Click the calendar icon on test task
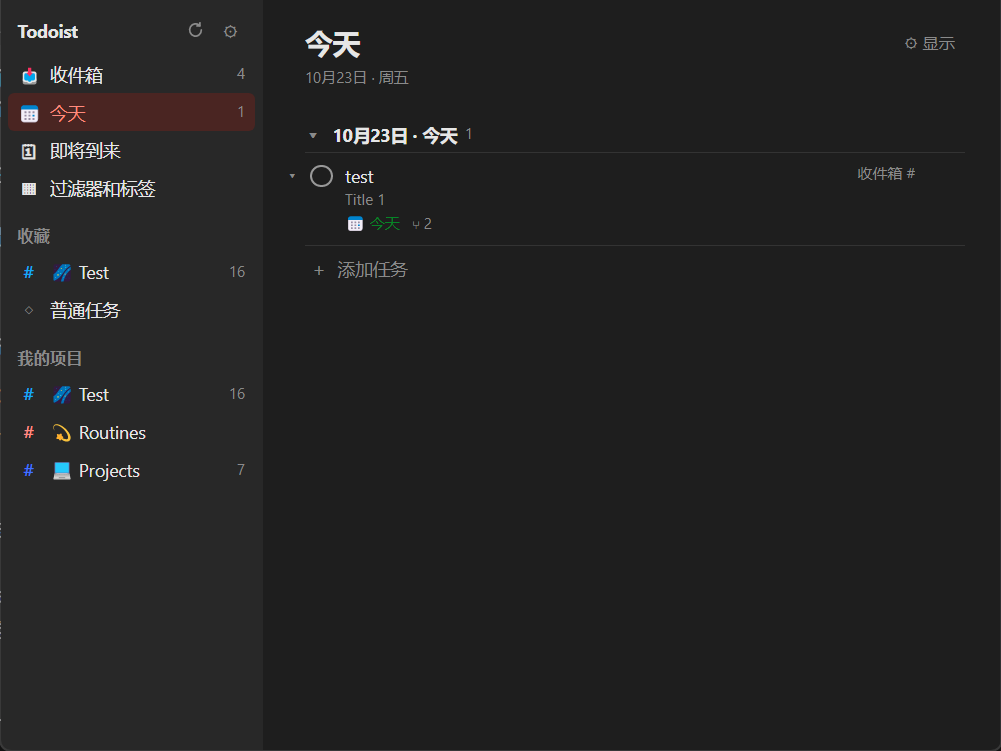 coord(356,224)
